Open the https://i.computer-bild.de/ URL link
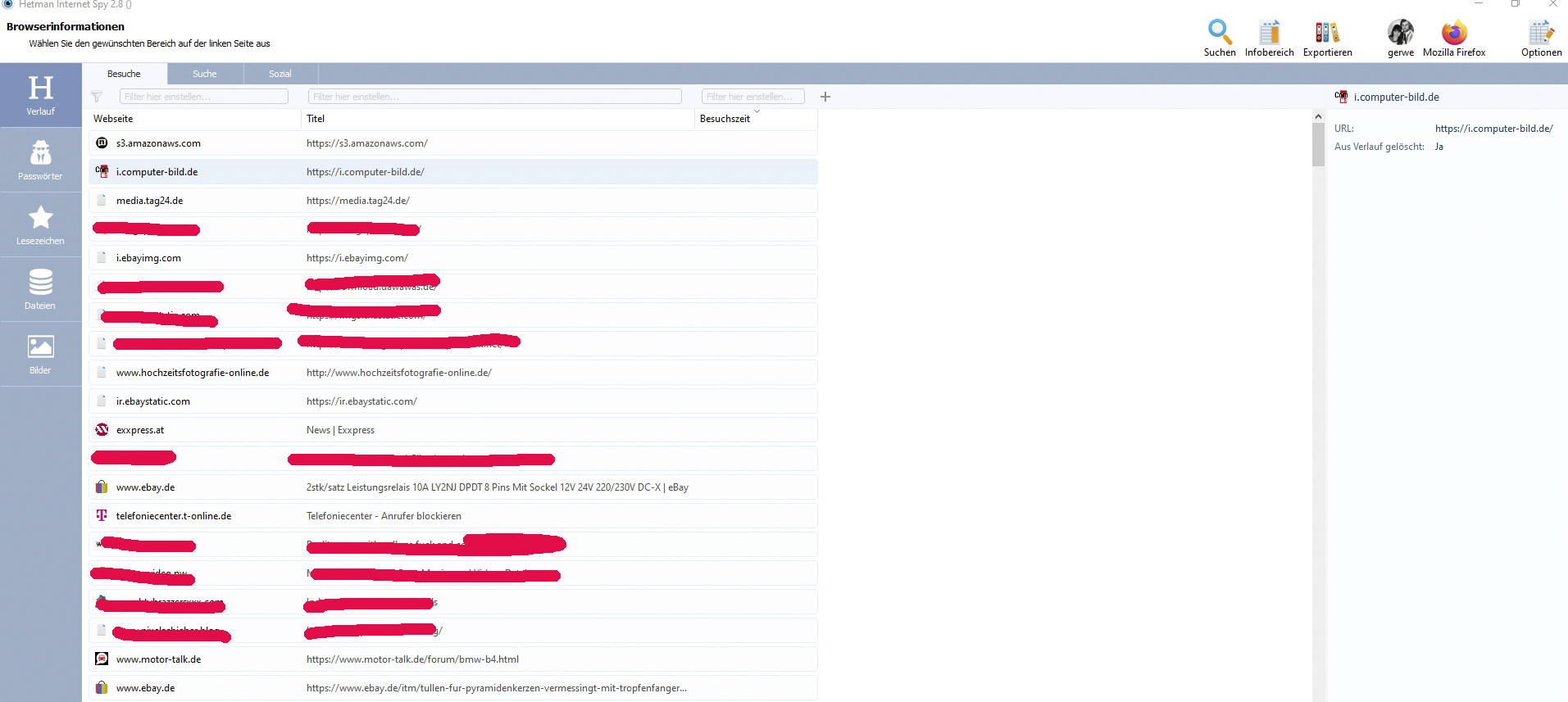Image resolution: width=1568 pixels, height=702 pixels. (x=1493, y=129)
